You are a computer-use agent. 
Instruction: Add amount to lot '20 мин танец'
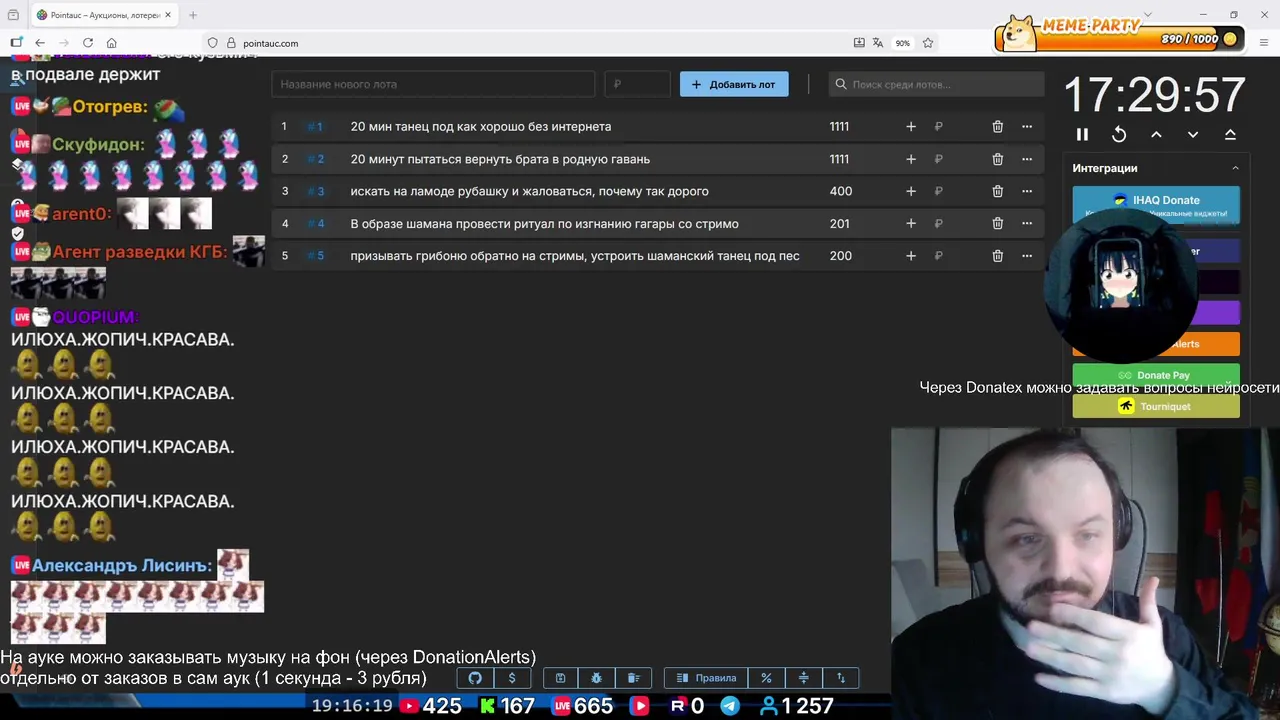coord(910,126)
